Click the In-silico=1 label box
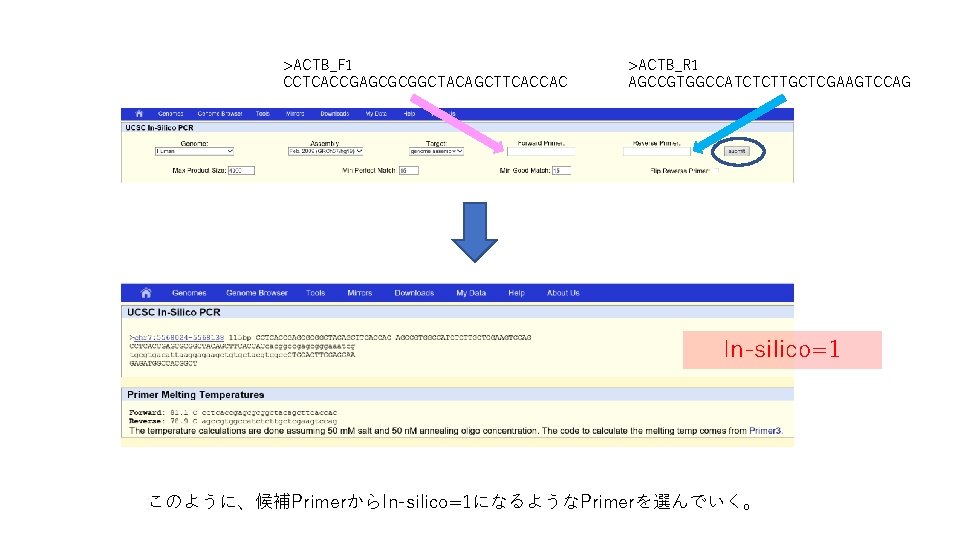Viewport: 960px width, 540px height. 782,350
